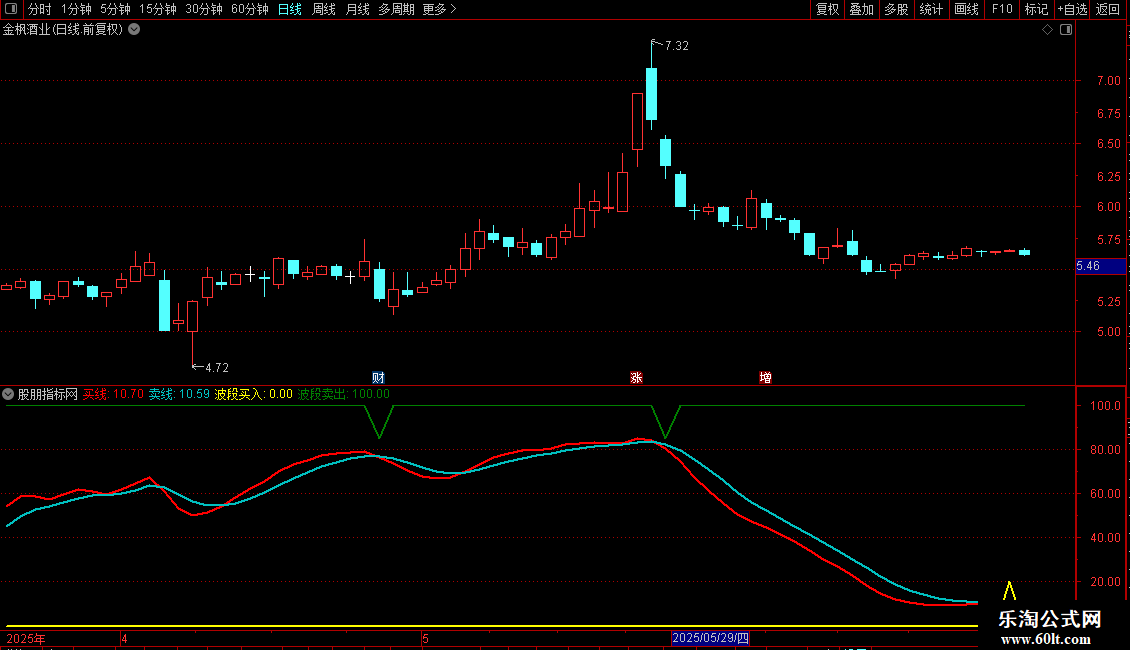Switch to 日线 daily chart
The height and width of the screenshot is (650, 1130).
pos(290,9)
